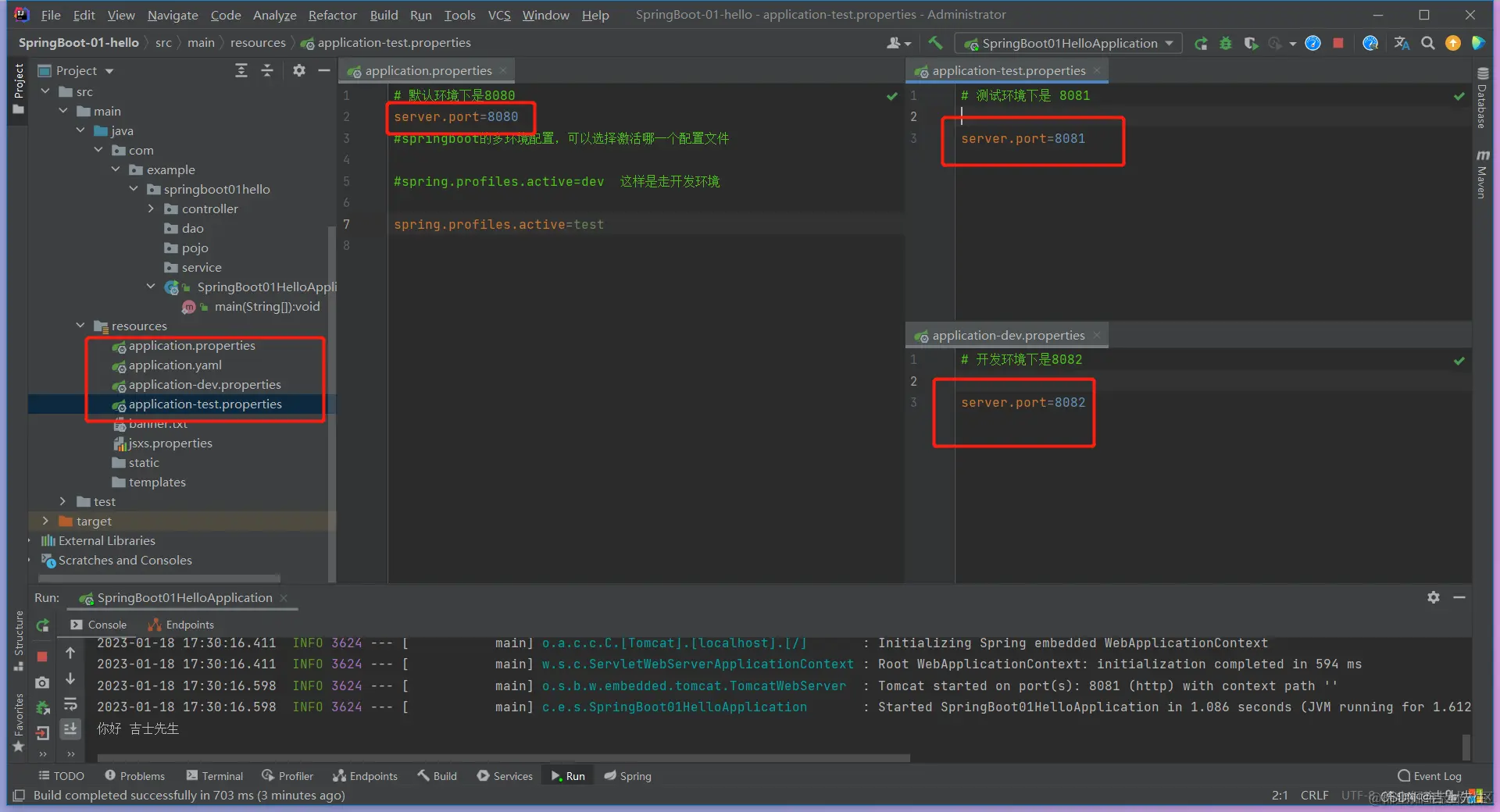The width and height of the screenshot is (1500, 812).
Task: Click the Build Project hammer icon
Action: point(935,43)
